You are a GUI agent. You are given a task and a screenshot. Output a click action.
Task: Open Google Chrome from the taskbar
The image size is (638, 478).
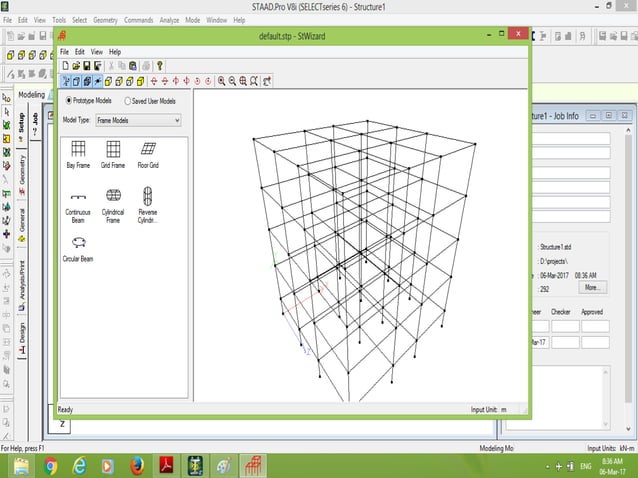50,466
